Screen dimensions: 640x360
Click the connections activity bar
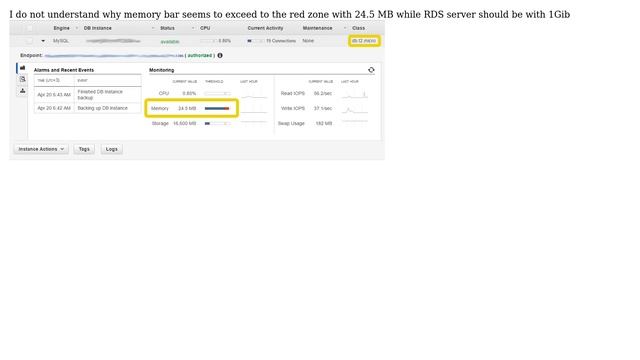(255, 41)
